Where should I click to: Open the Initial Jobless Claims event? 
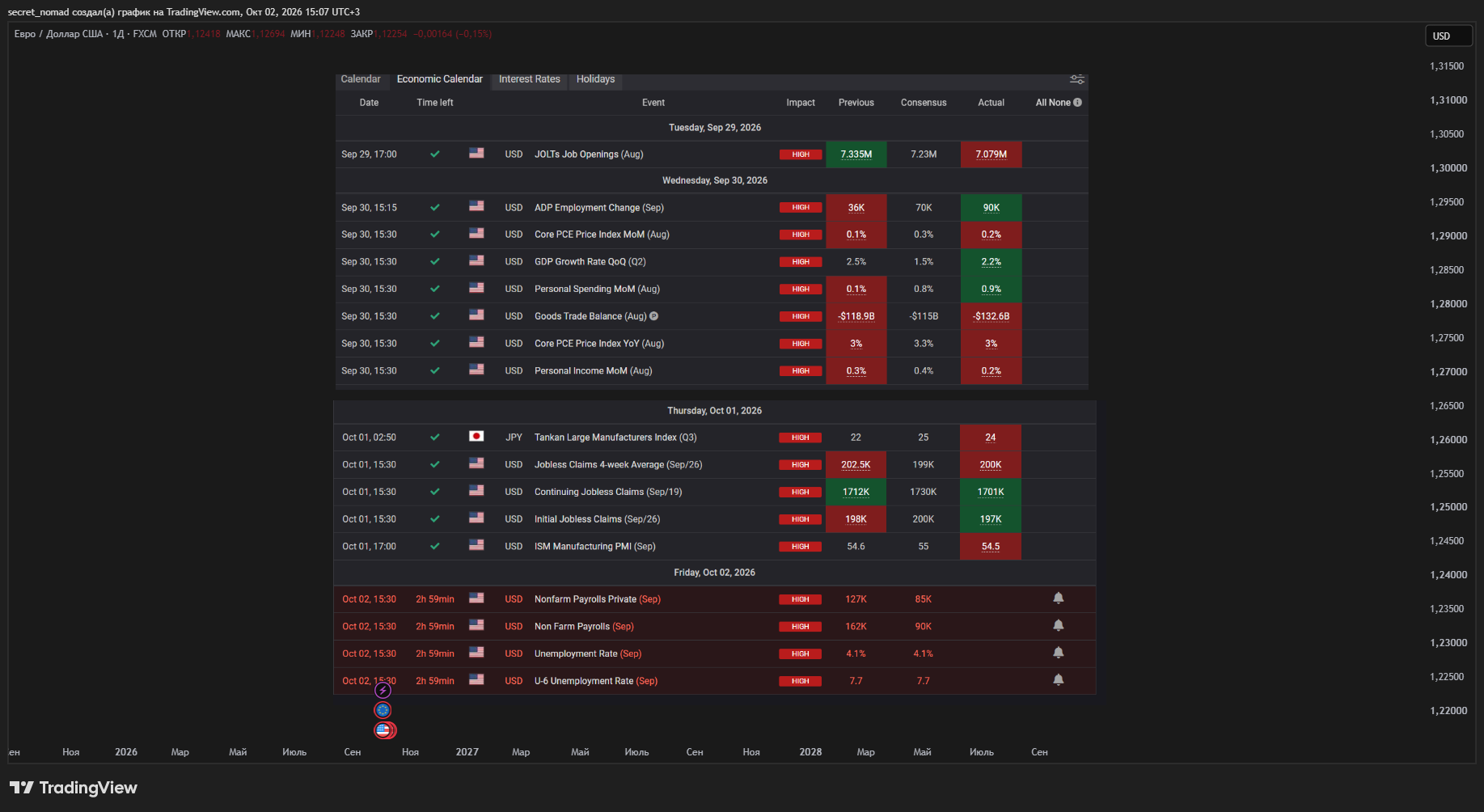pos(597,519)
